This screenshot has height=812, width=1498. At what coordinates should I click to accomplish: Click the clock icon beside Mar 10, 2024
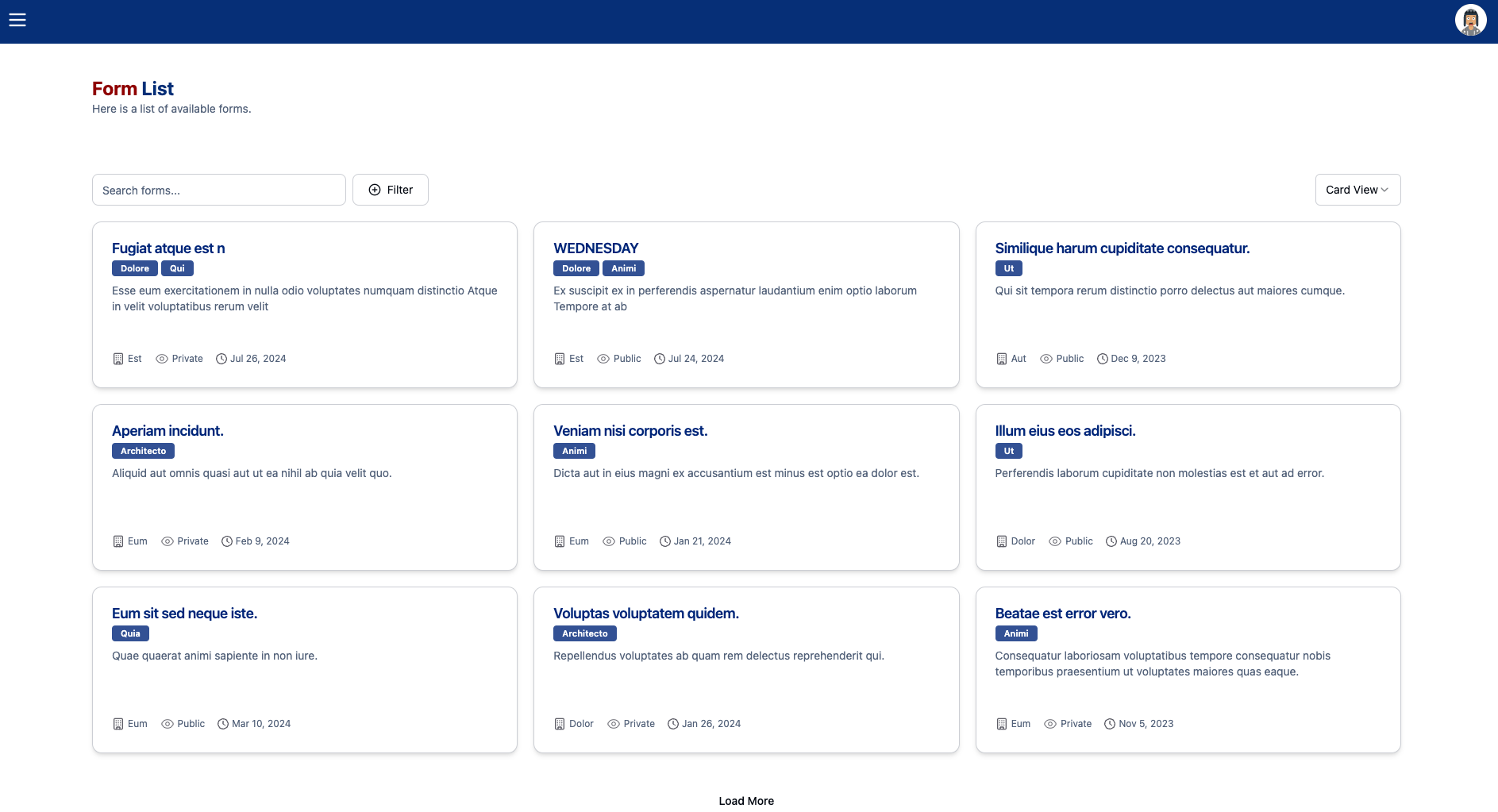223,724
